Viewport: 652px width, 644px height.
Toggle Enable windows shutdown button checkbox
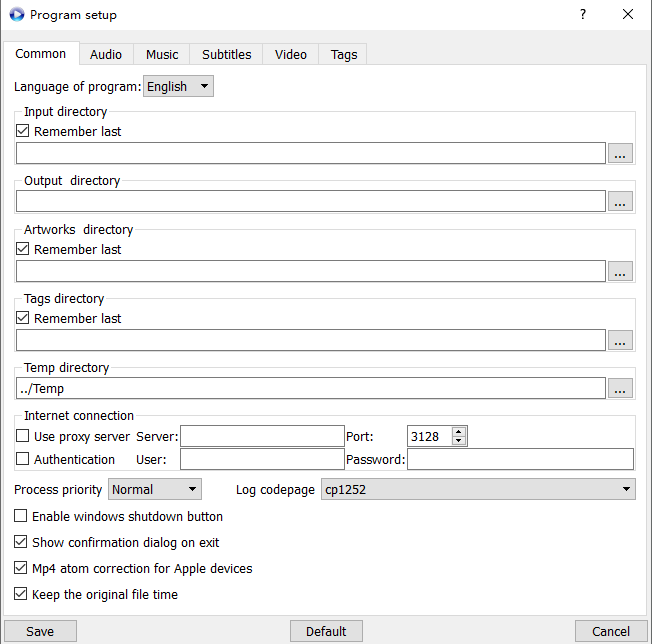[21, 517]
